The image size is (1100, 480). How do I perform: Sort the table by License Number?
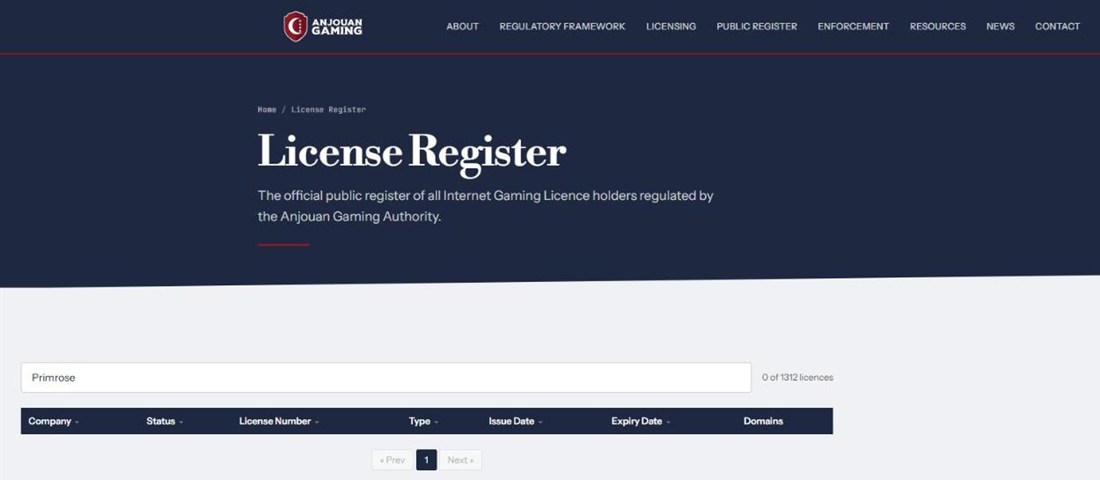pyautogui.click(x=279, y=421)
